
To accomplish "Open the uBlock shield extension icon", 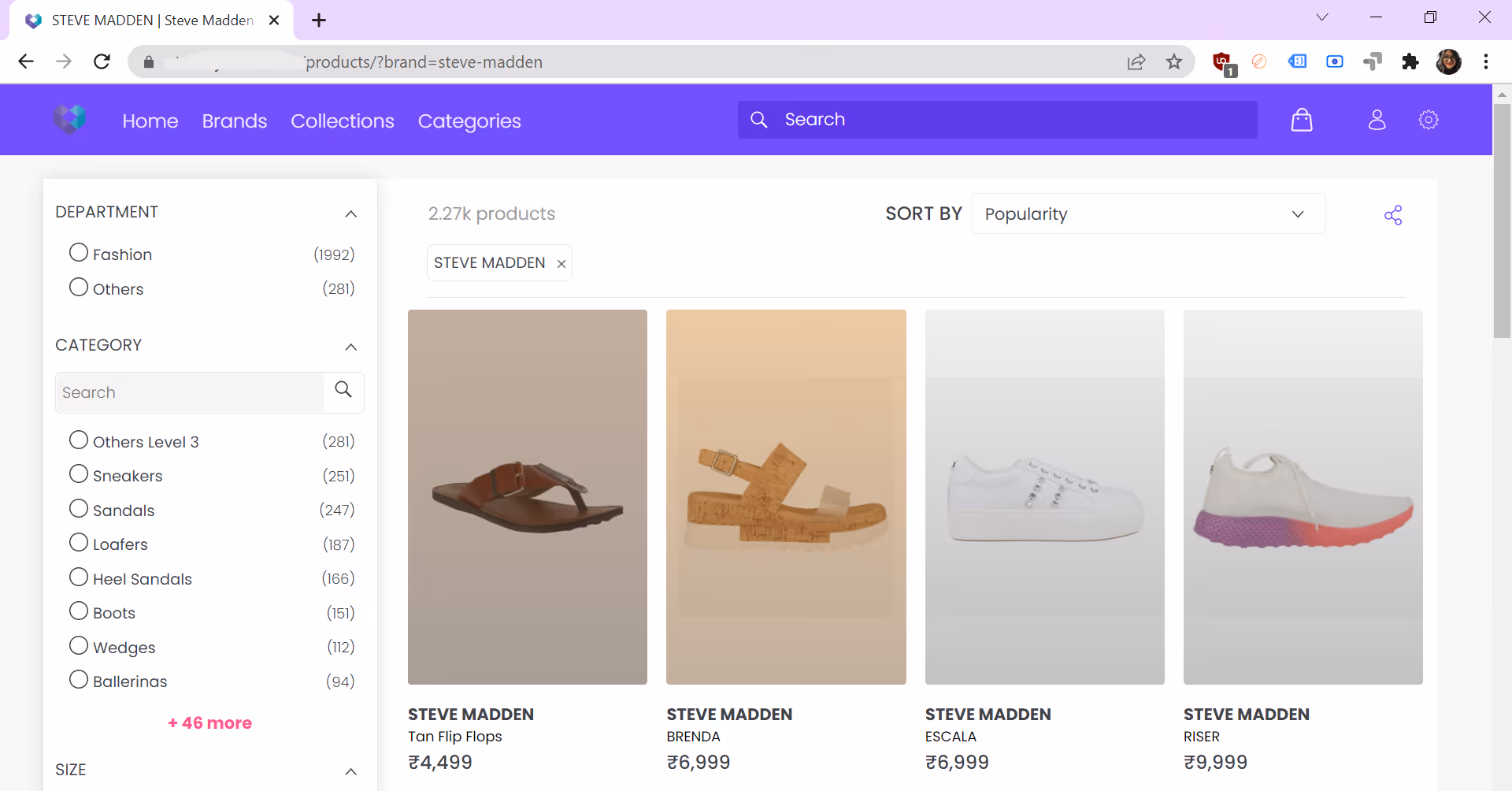I will pos(1224,62).
